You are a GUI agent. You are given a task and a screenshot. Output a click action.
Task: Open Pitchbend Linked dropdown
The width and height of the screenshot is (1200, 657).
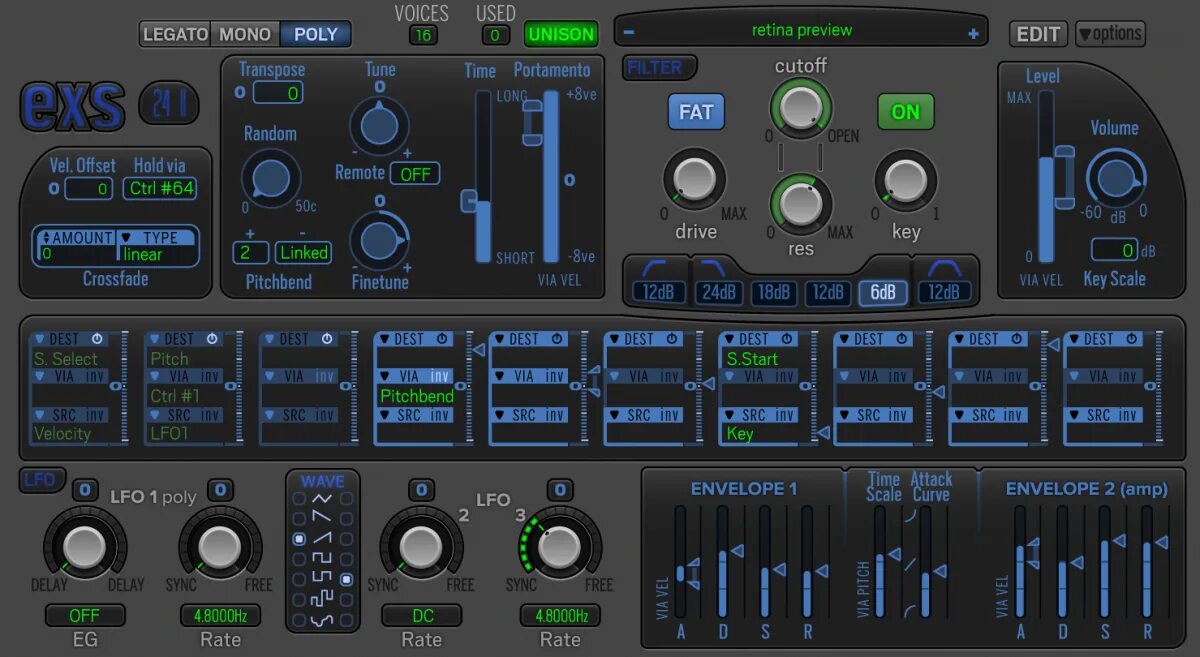(x=304, y=253)
